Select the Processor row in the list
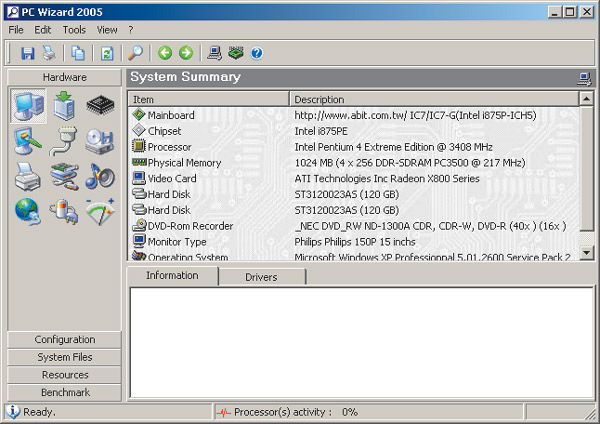The height and width of the screenshot is (424, 600). coord(354,147)
